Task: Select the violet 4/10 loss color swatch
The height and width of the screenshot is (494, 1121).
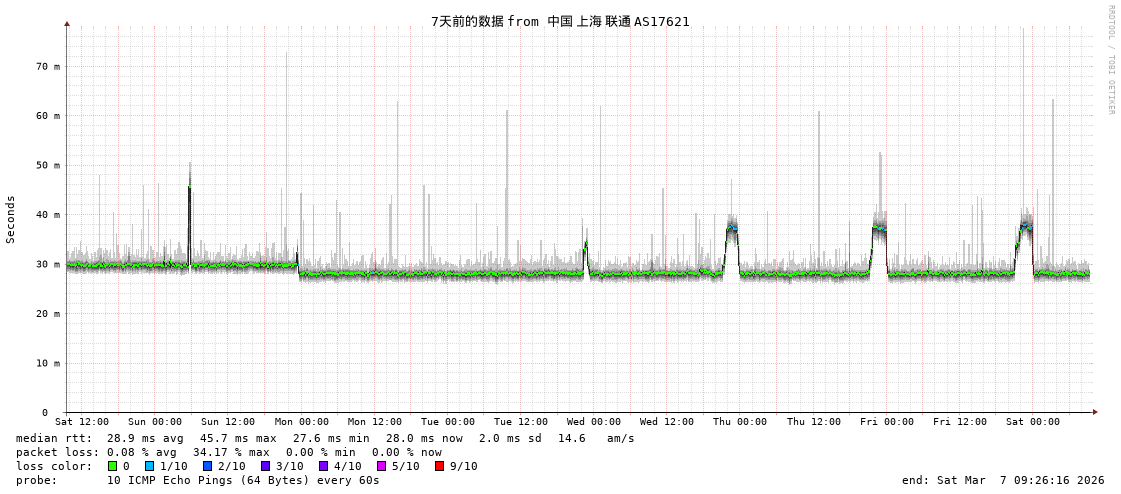Action: [x=323, y=466]
